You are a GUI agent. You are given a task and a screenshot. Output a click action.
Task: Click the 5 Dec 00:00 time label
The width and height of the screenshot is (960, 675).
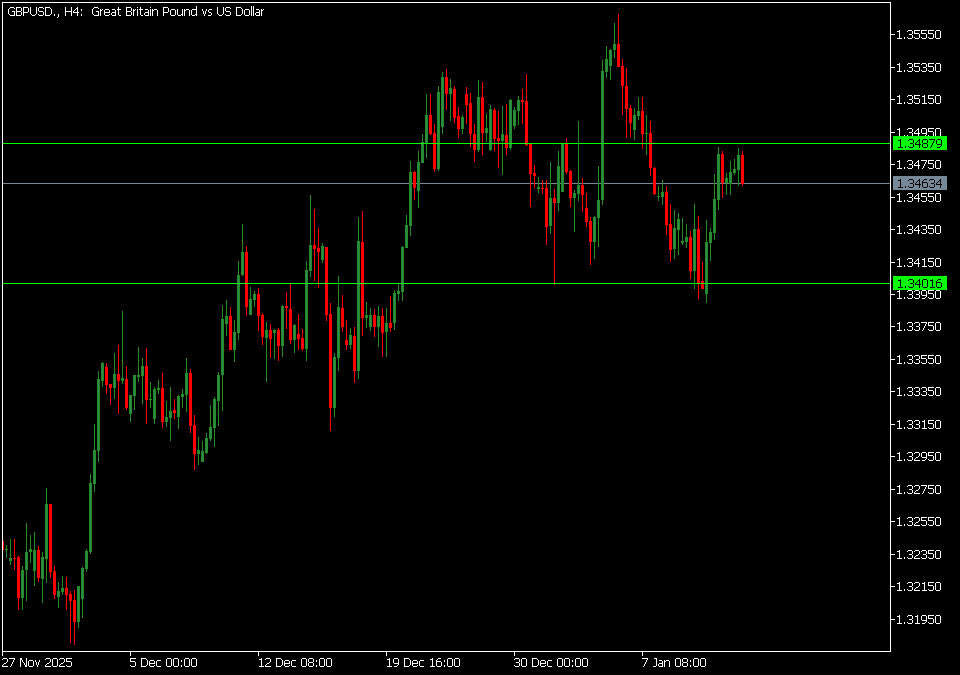[163, 662]
